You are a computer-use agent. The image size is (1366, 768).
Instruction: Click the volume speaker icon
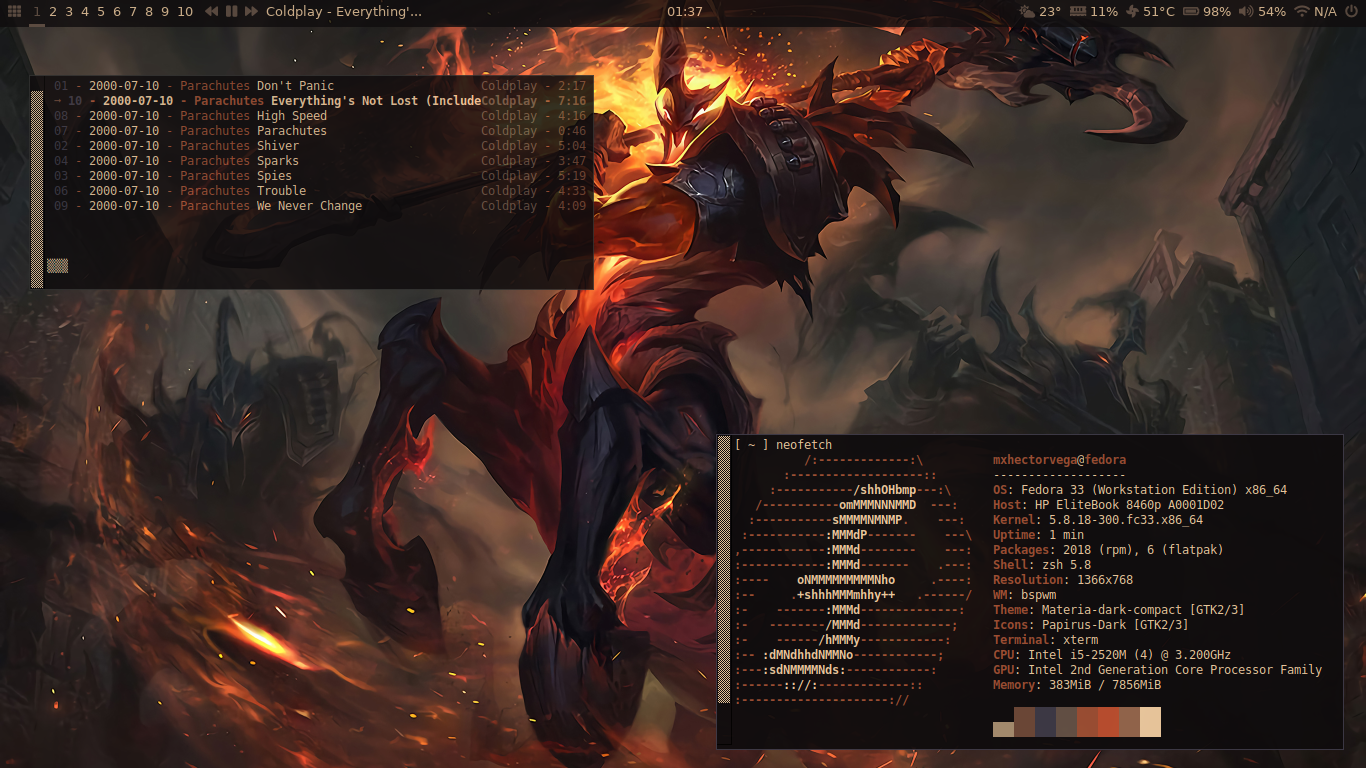1246,12
